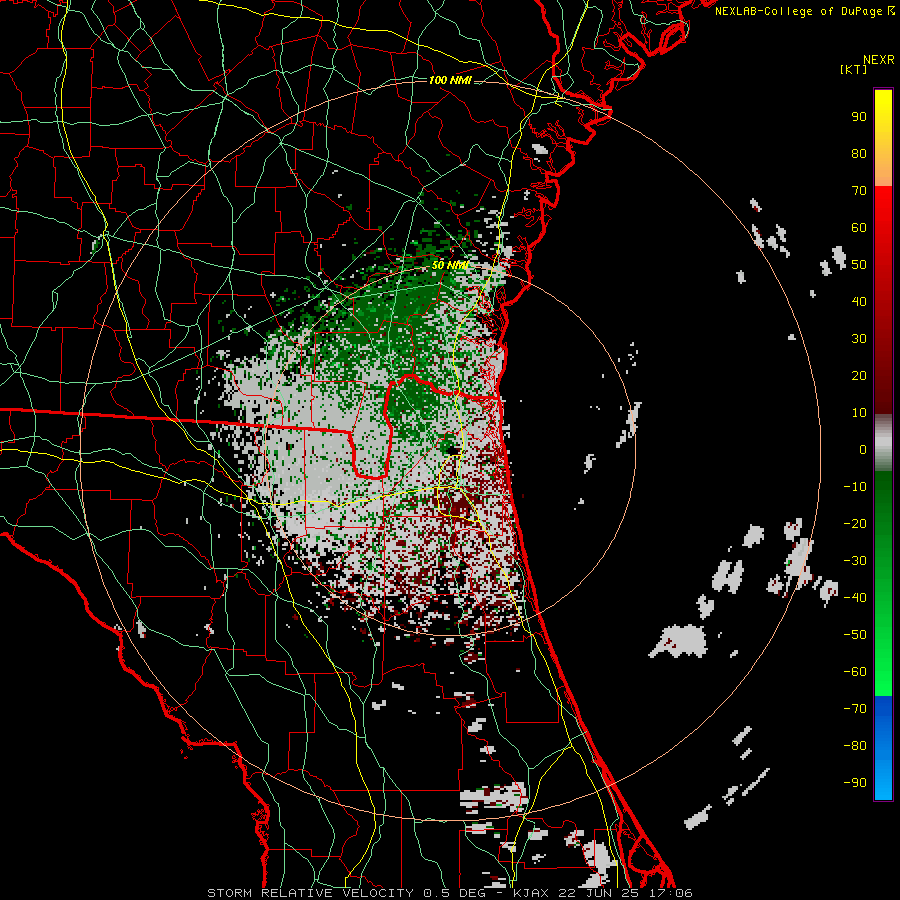
Task: Click the 0.5 DEG elevation text in the caption
Action: point(454,893)
